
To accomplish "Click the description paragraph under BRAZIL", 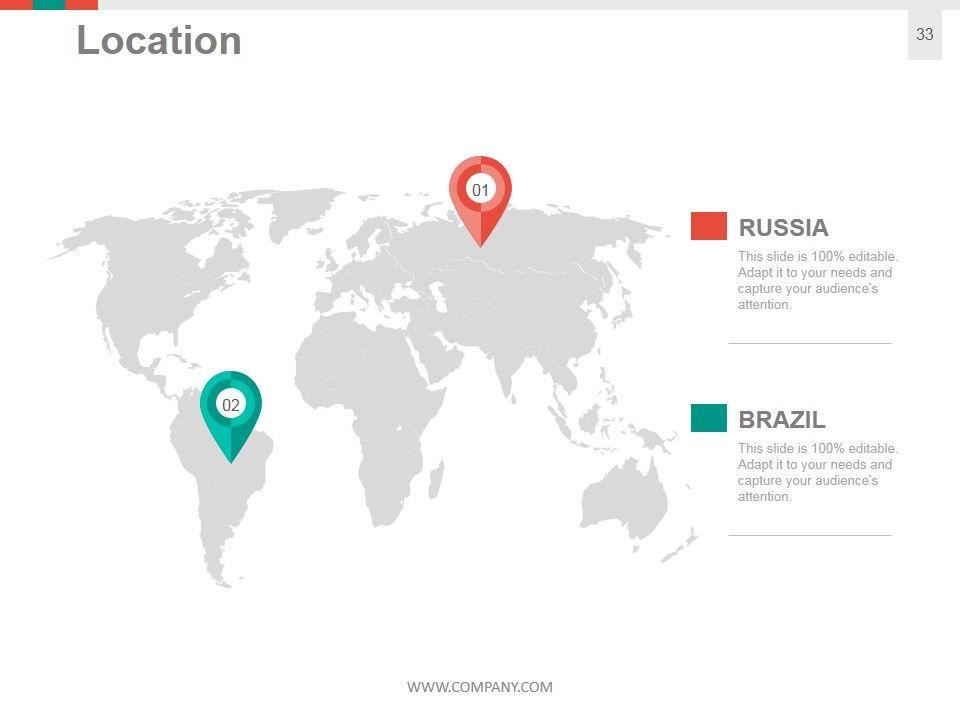I will click(x=817, y=472).
